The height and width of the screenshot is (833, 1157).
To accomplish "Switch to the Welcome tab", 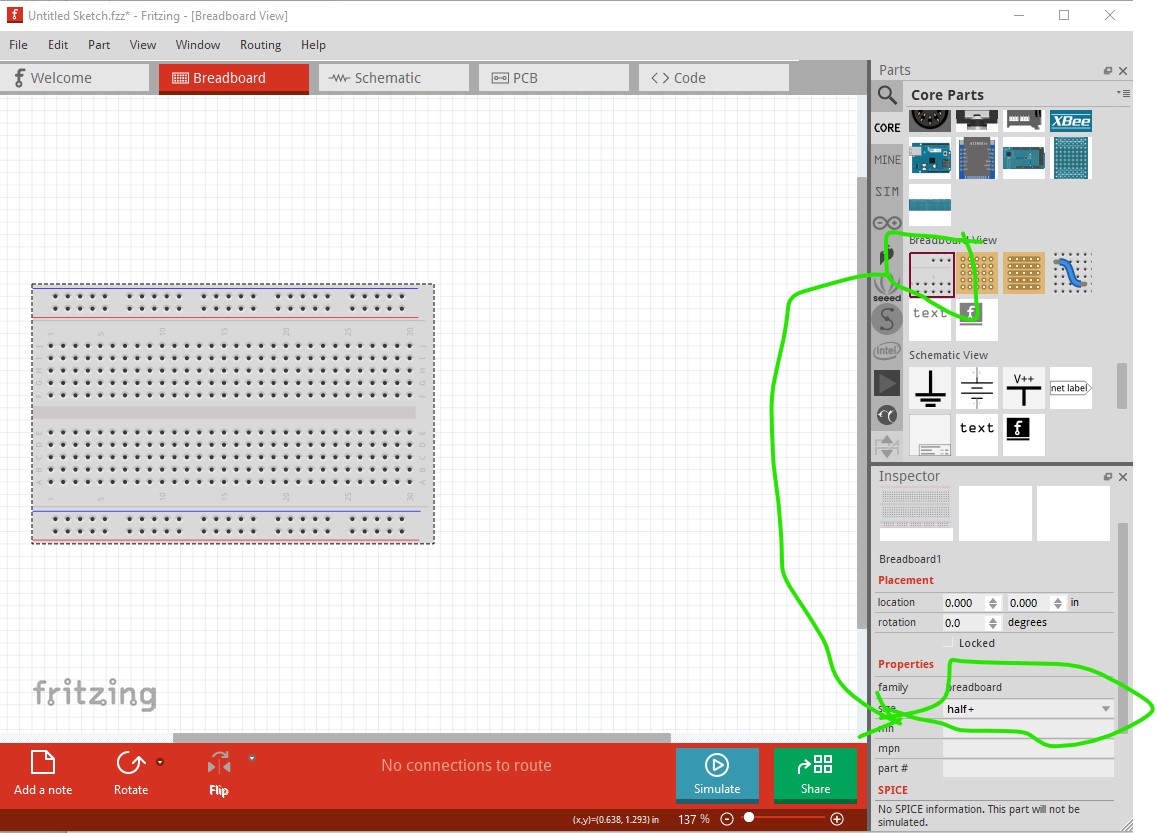I will [x=74, y=77].
